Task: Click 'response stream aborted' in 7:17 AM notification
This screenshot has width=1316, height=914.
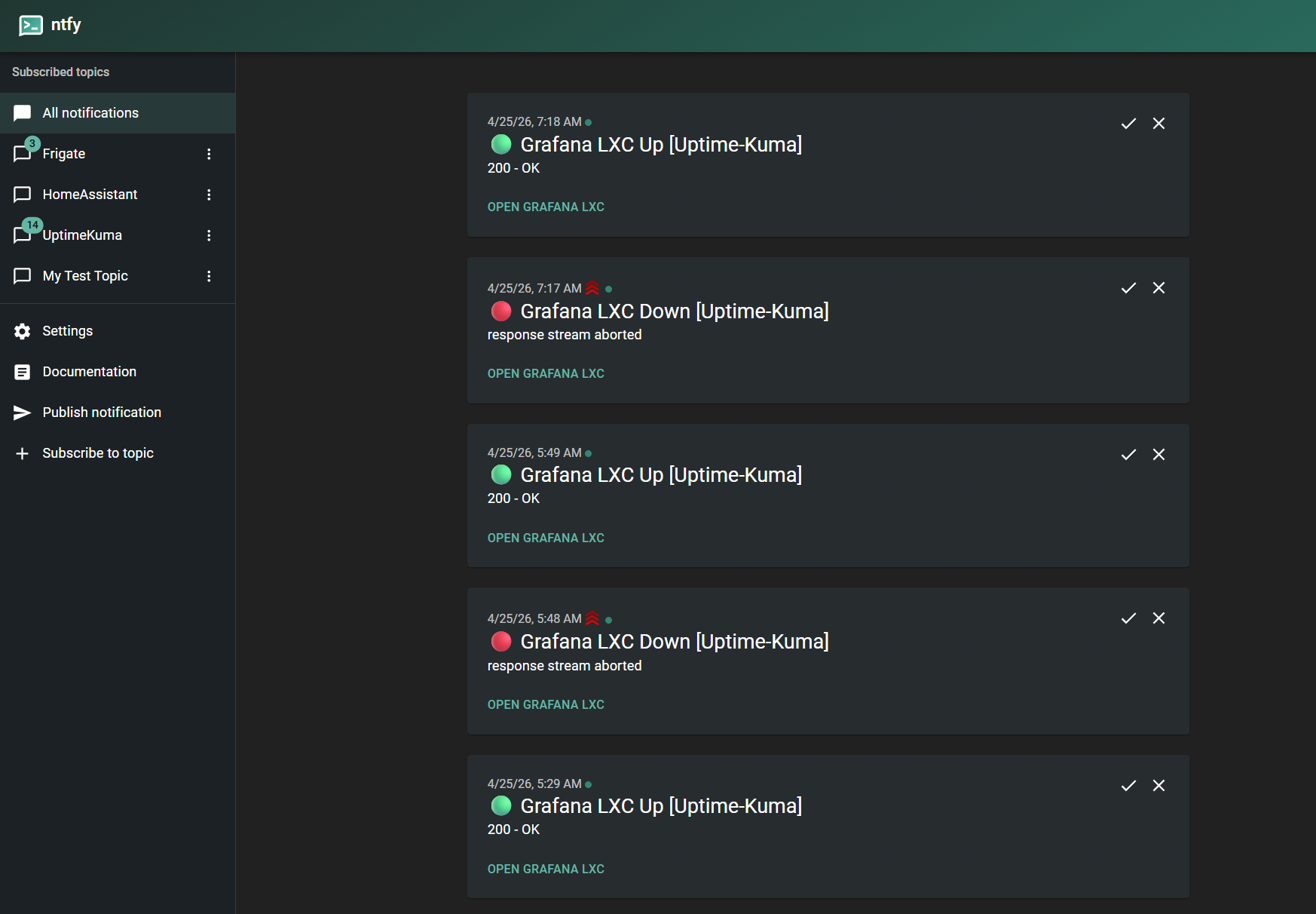Action: [x=565, y=335]
